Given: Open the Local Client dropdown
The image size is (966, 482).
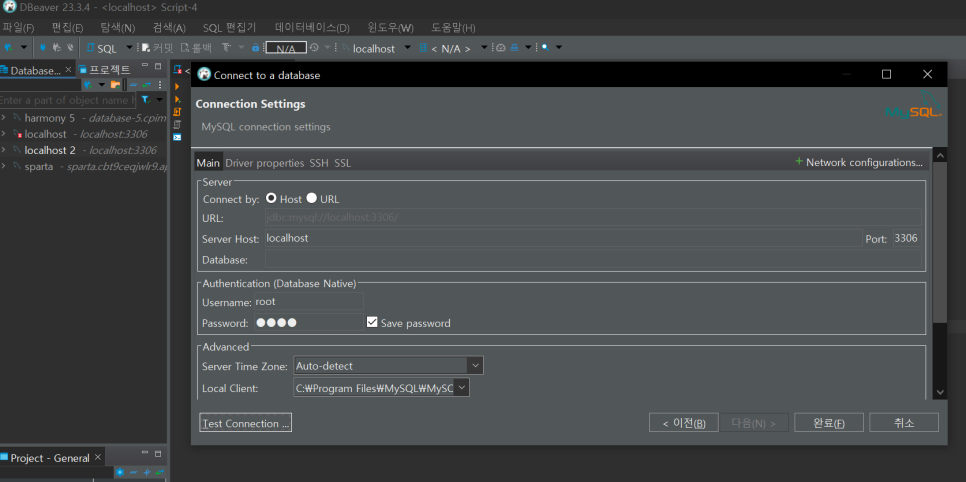Looking at the screenshot, I should [x=461, y=388].
